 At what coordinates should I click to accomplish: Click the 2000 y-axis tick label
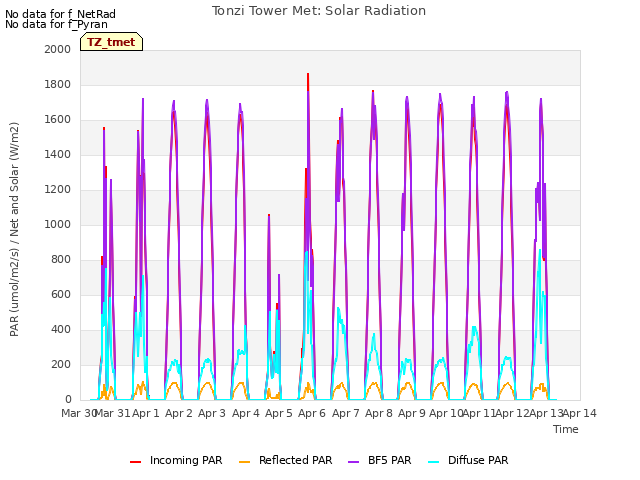(58, 49)
